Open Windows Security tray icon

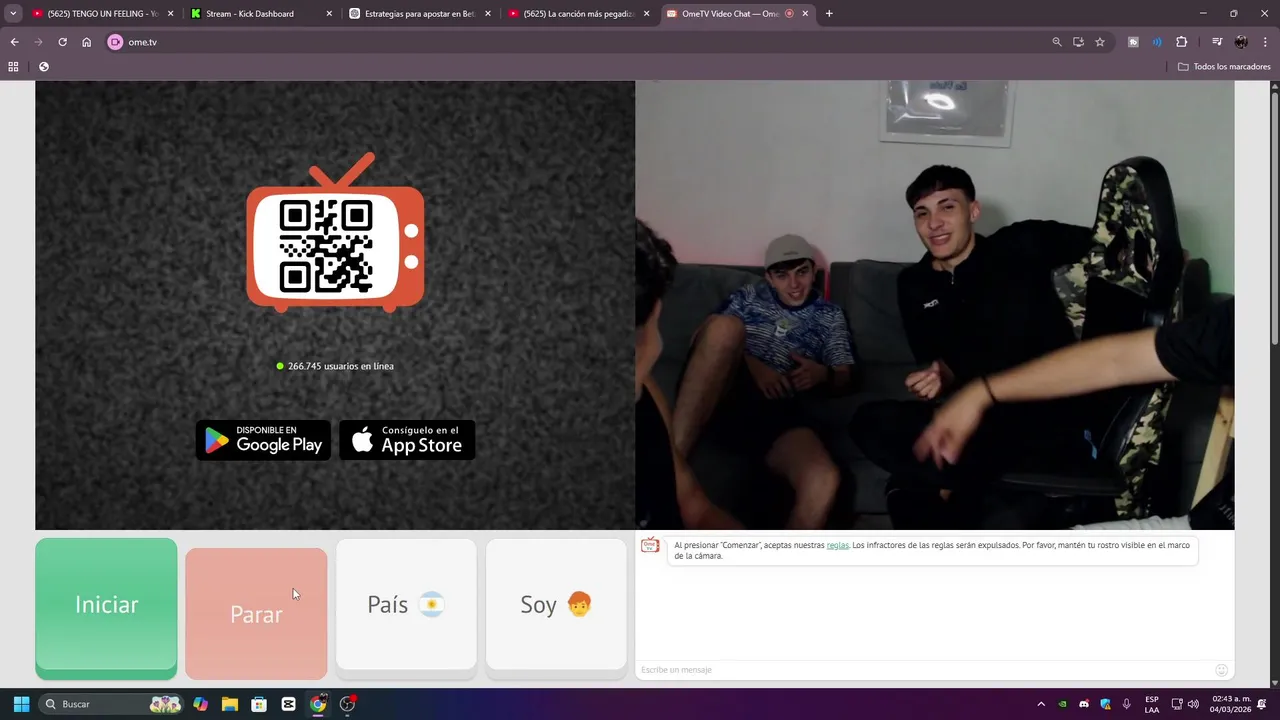[x=1105, y=704]
